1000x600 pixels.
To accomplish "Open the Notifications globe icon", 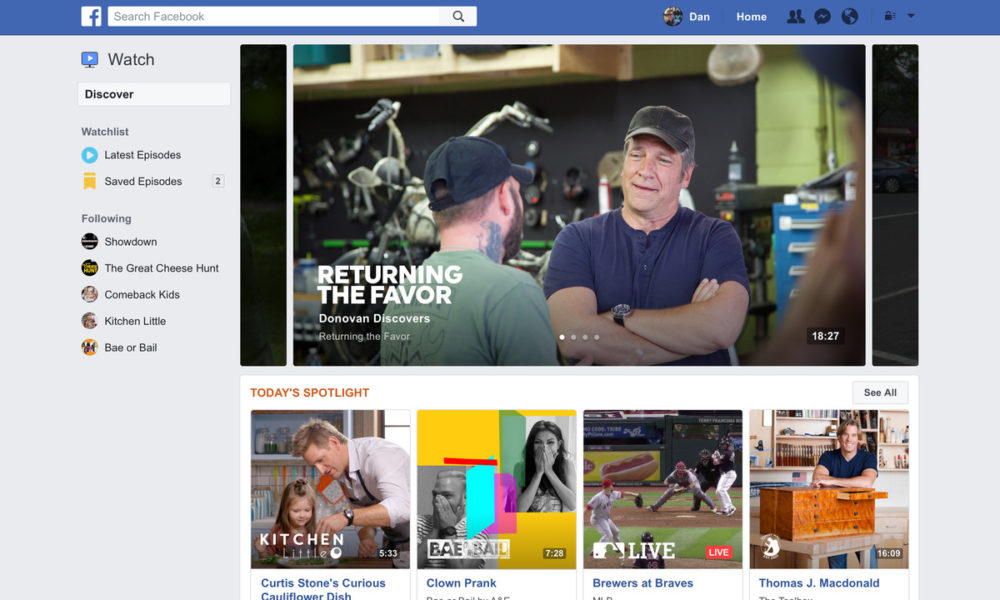I will (850, 16).
